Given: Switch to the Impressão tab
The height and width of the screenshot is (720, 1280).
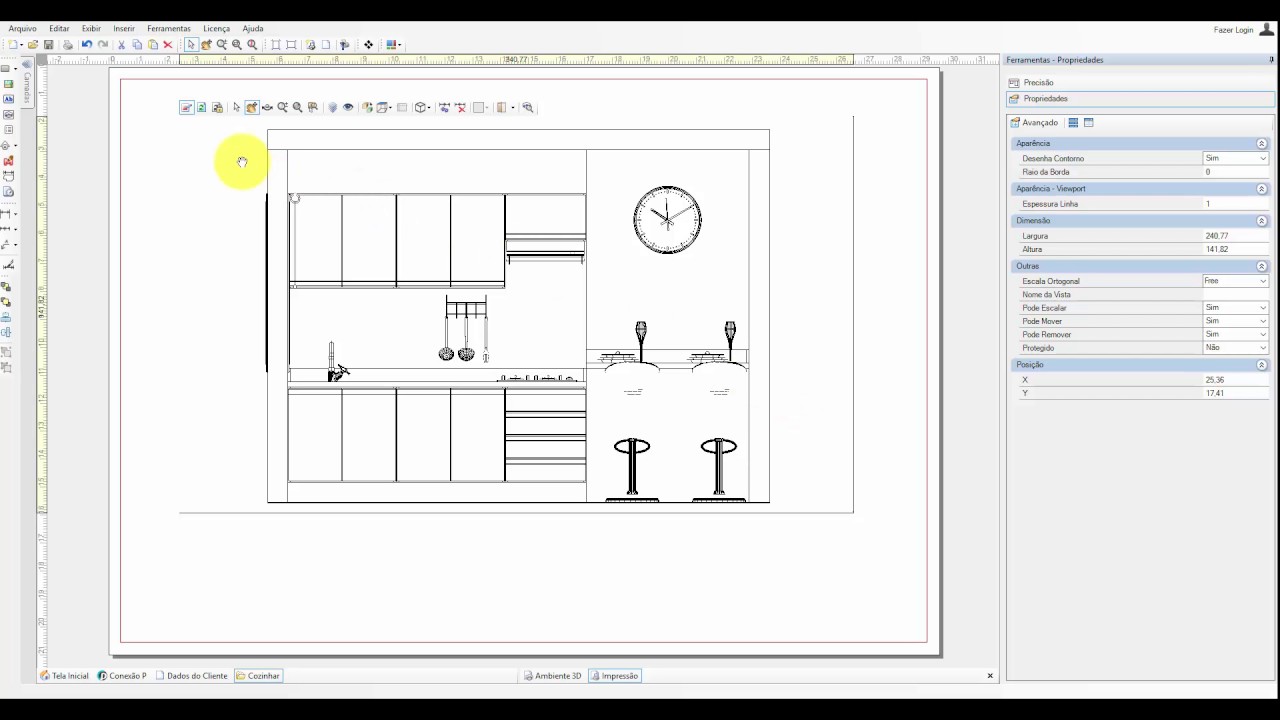Looking at the screenshot, I should [614, 676].
